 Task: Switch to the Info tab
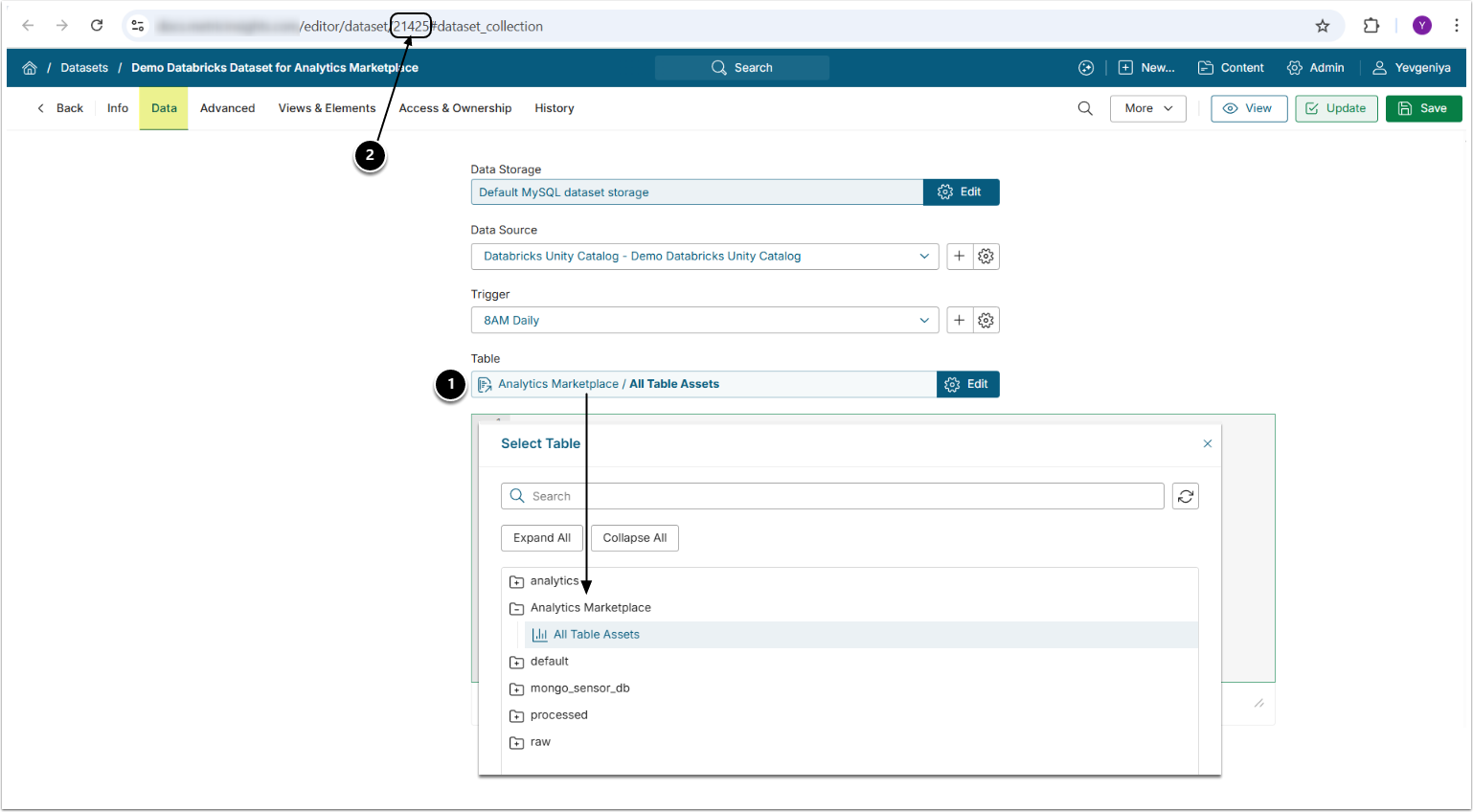click(118, 108)
